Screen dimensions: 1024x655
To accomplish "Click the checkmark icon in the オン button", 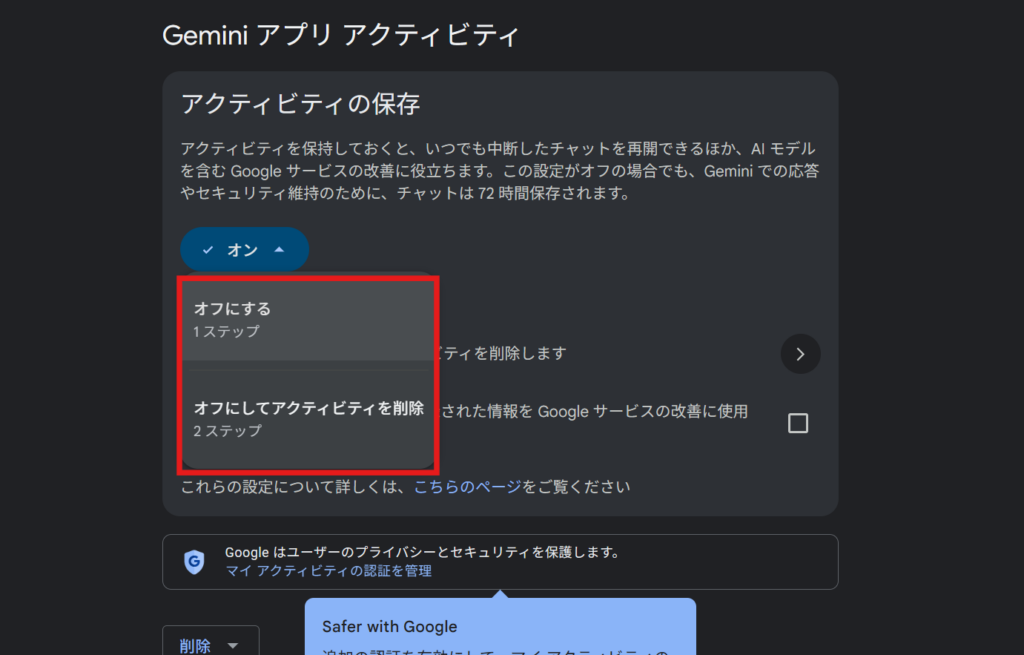I will 208,250.
